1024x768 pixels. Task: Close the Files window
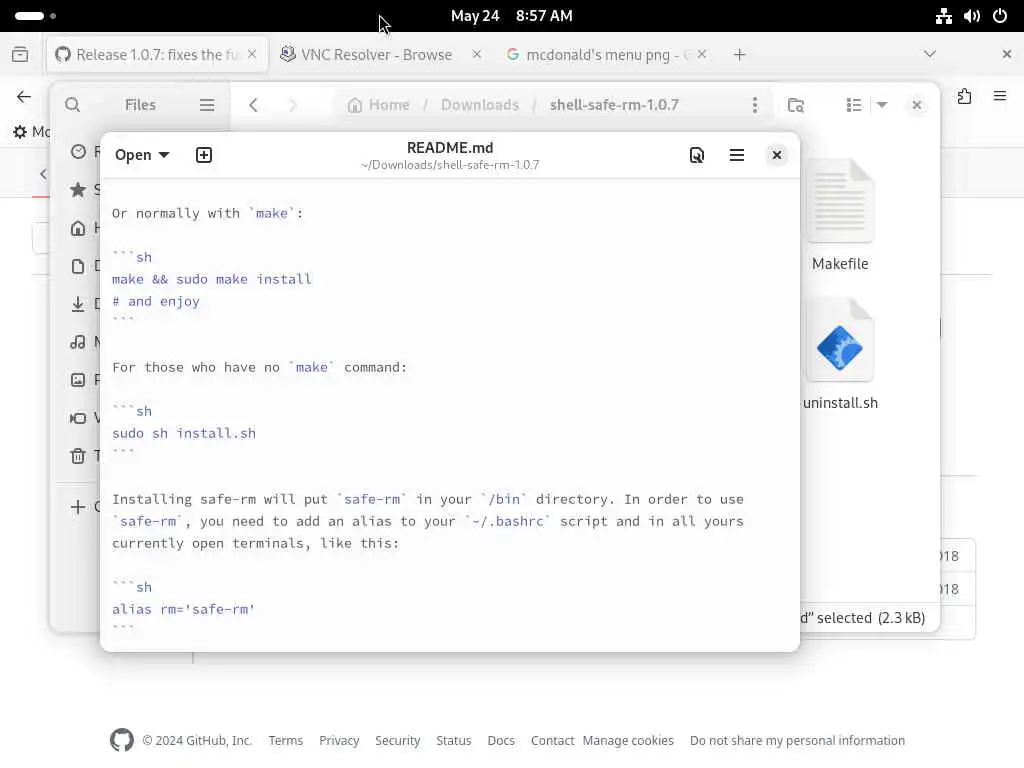coord(917,104)
